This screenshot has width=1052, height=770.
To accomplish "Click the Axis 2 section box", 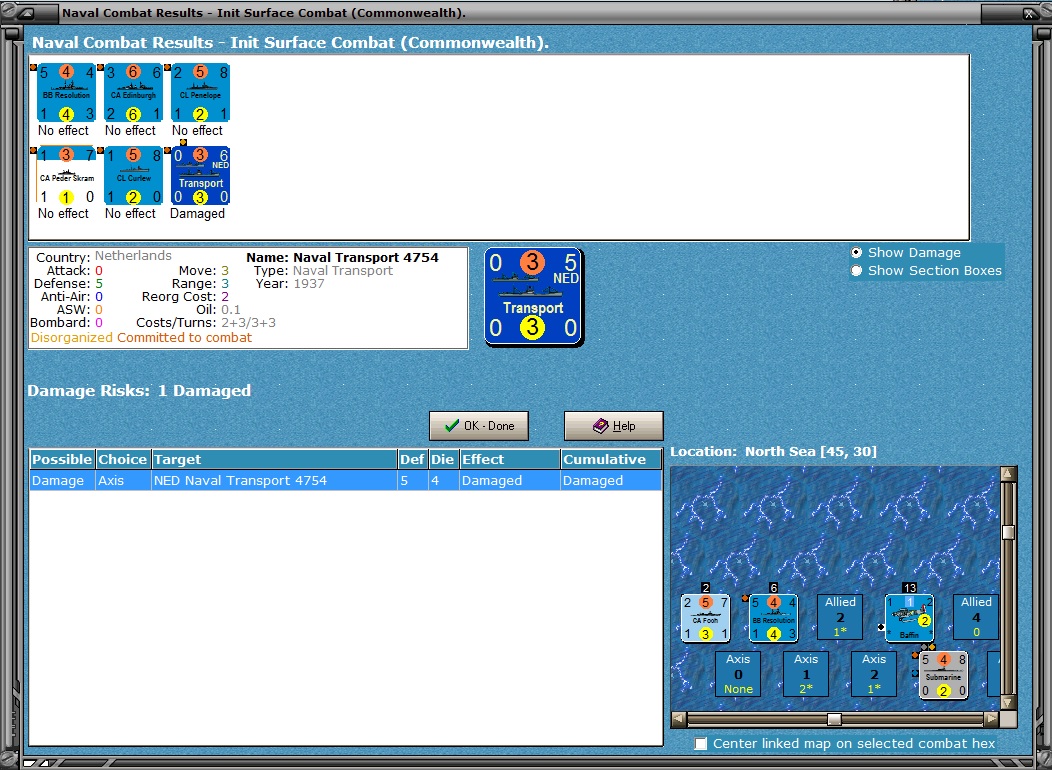I will pyautogui.click(x=874, y=673).
